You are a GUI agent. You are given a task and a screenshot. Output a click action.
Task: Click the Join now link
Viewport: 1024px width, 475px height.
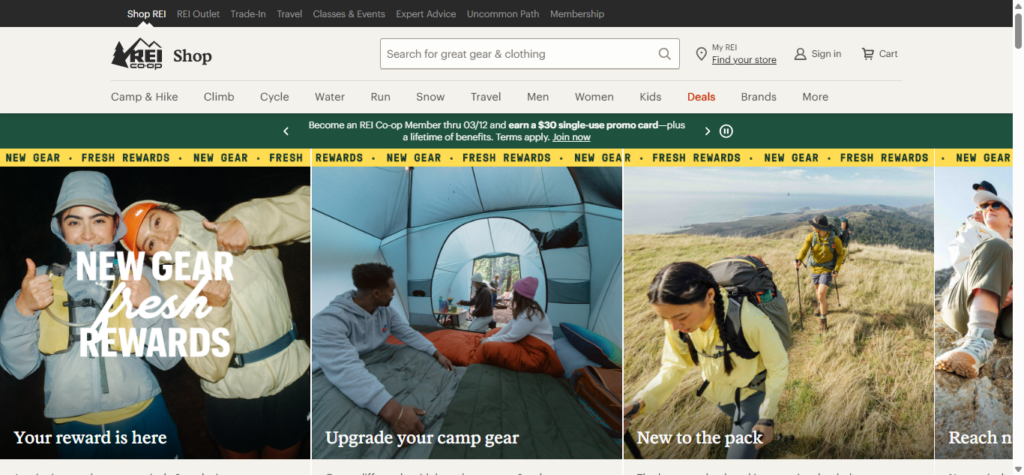(x=571, y=137)
